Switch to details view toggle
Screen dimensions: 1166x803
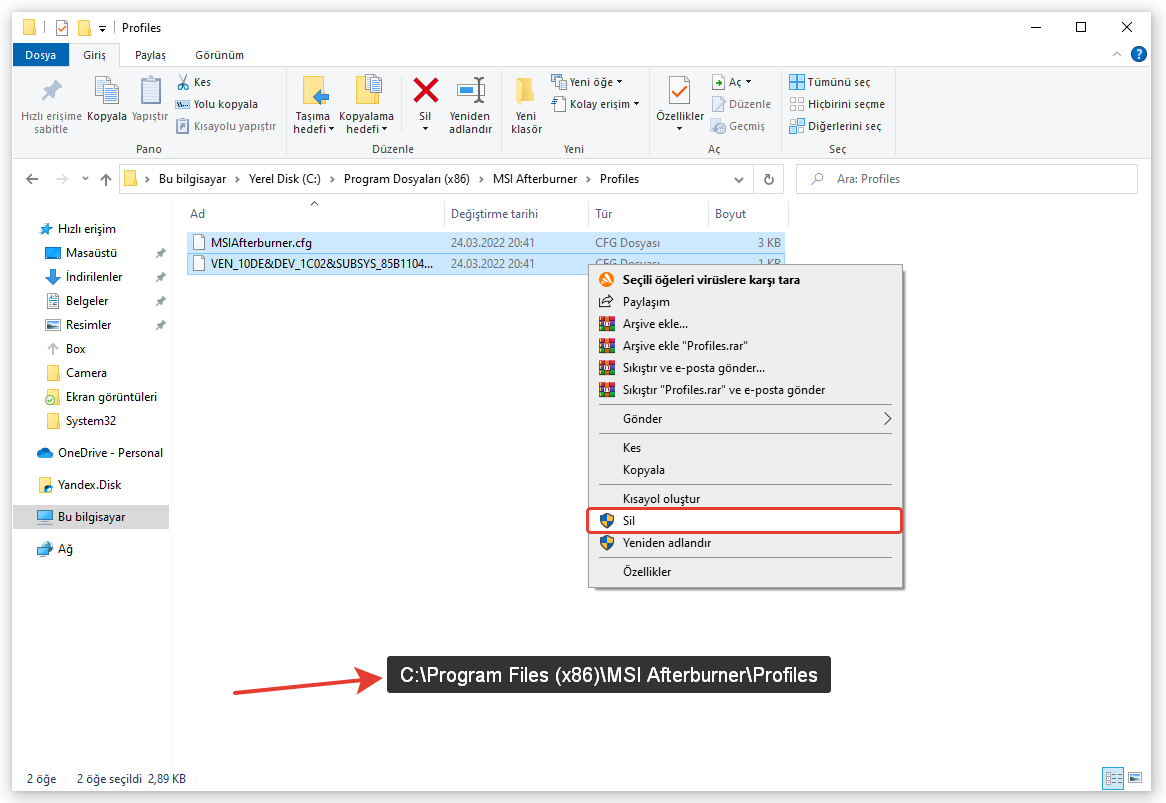1113,778
